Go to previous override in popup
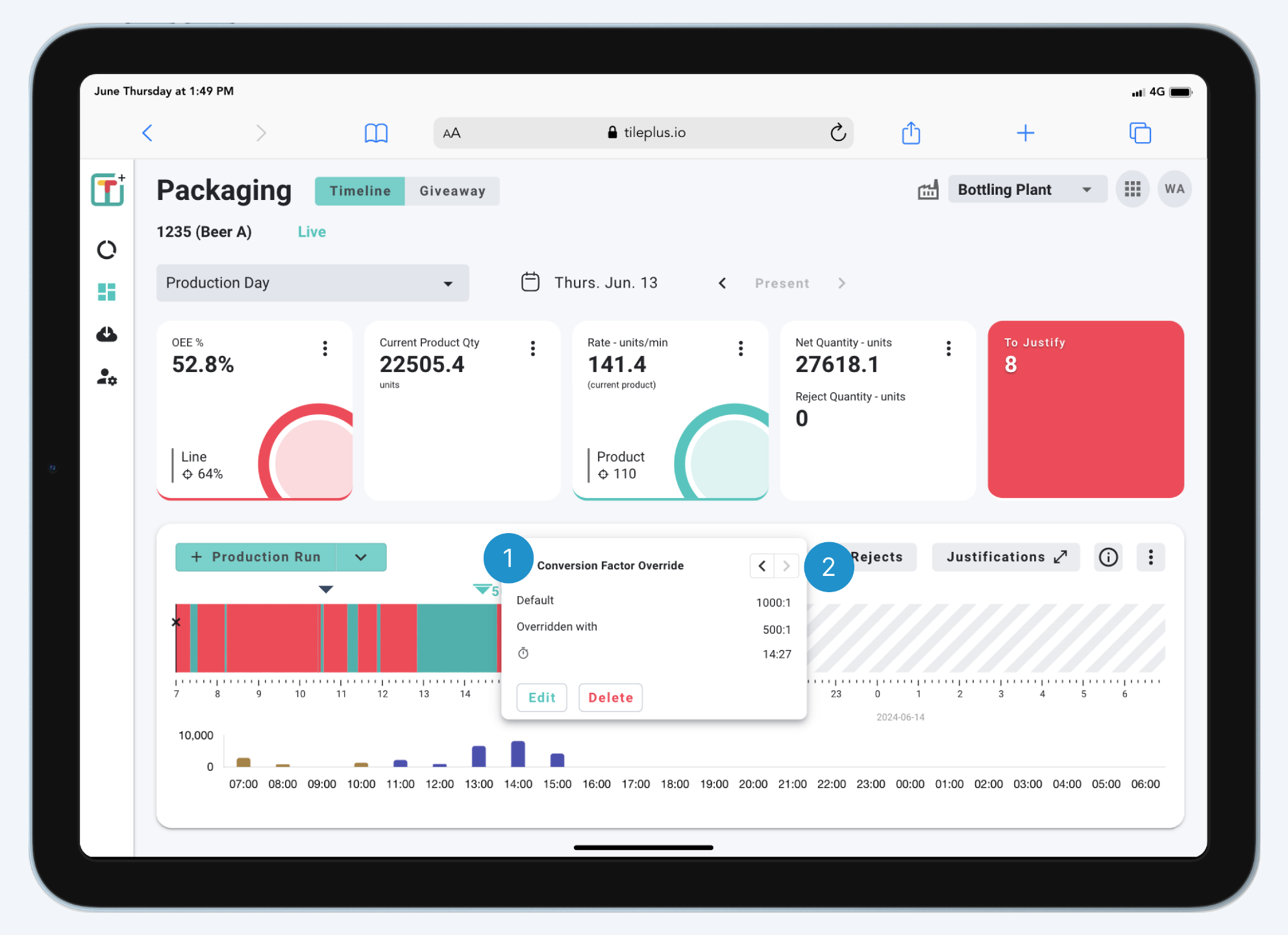 click(x=762, y=566)
